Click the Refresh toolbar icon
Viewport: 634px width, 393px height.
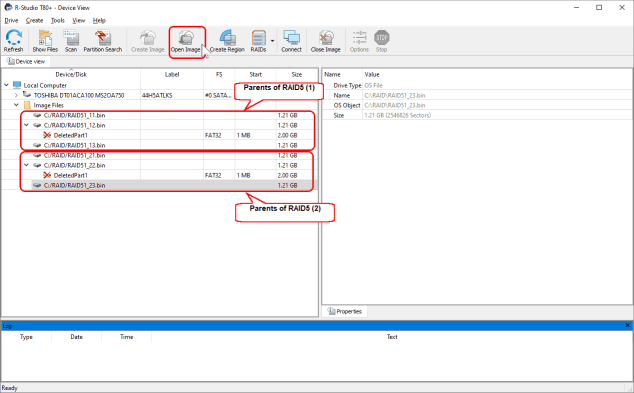(13, 41)
